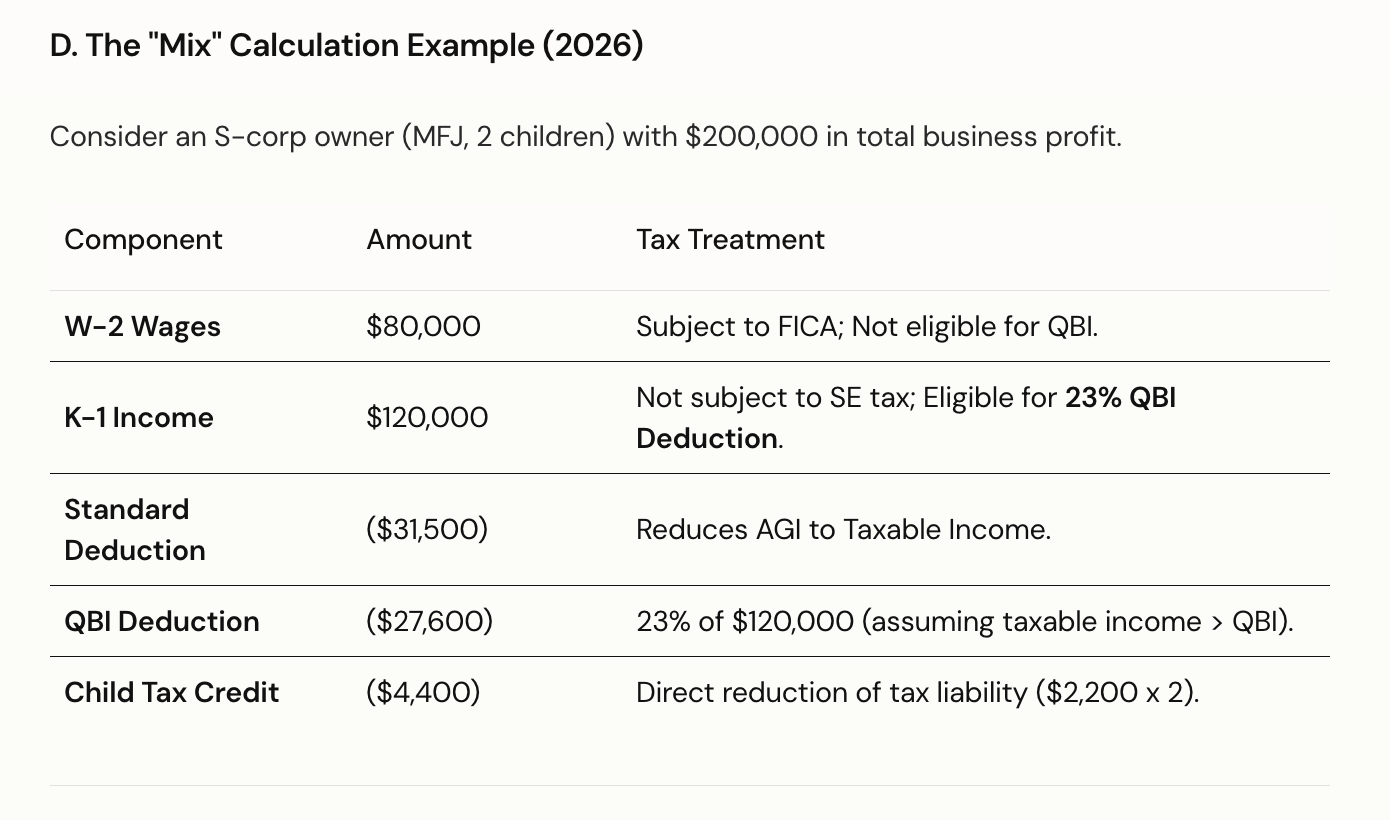Click the 23% of $120,000 description

click(x=964, y=621)
